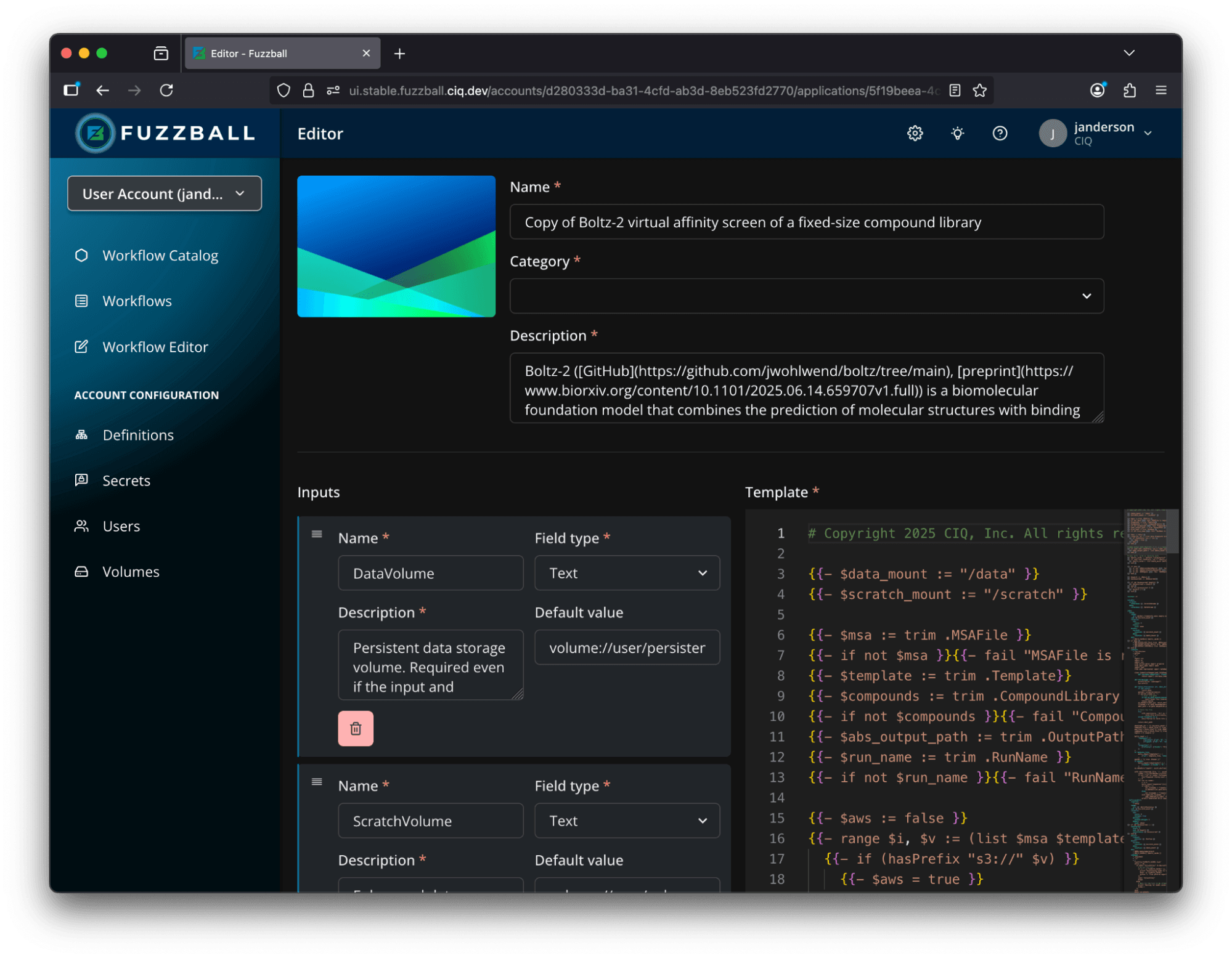Open Field type dropdown for ScratchVolume
The height and width of the screenshot is (958, 1232).
coord(627,821)
